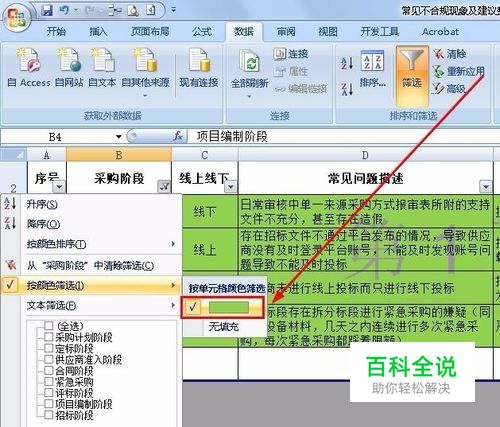Expand the Name Box dropdown arrow
Screen dimensions: 500x427
118,137
